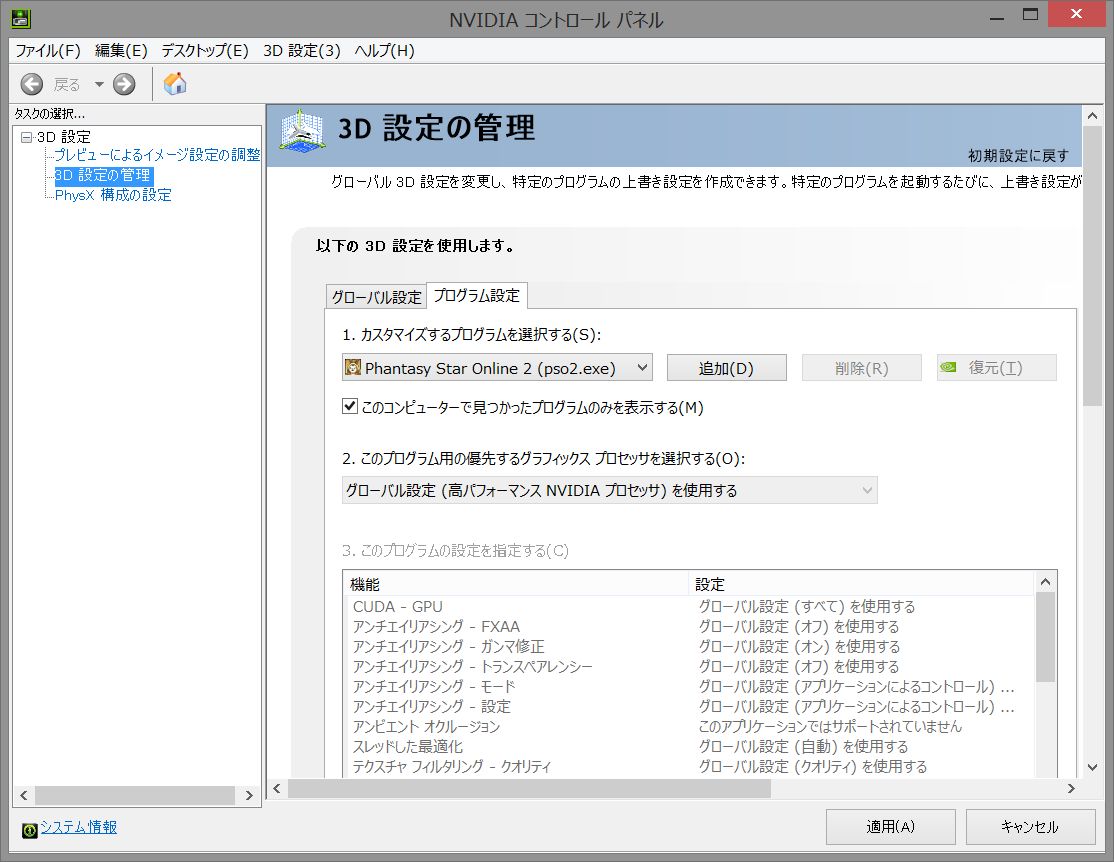Open the ヘルプ(H) menu
Screen dimensions: 1114x862
(x=384, y=50)
